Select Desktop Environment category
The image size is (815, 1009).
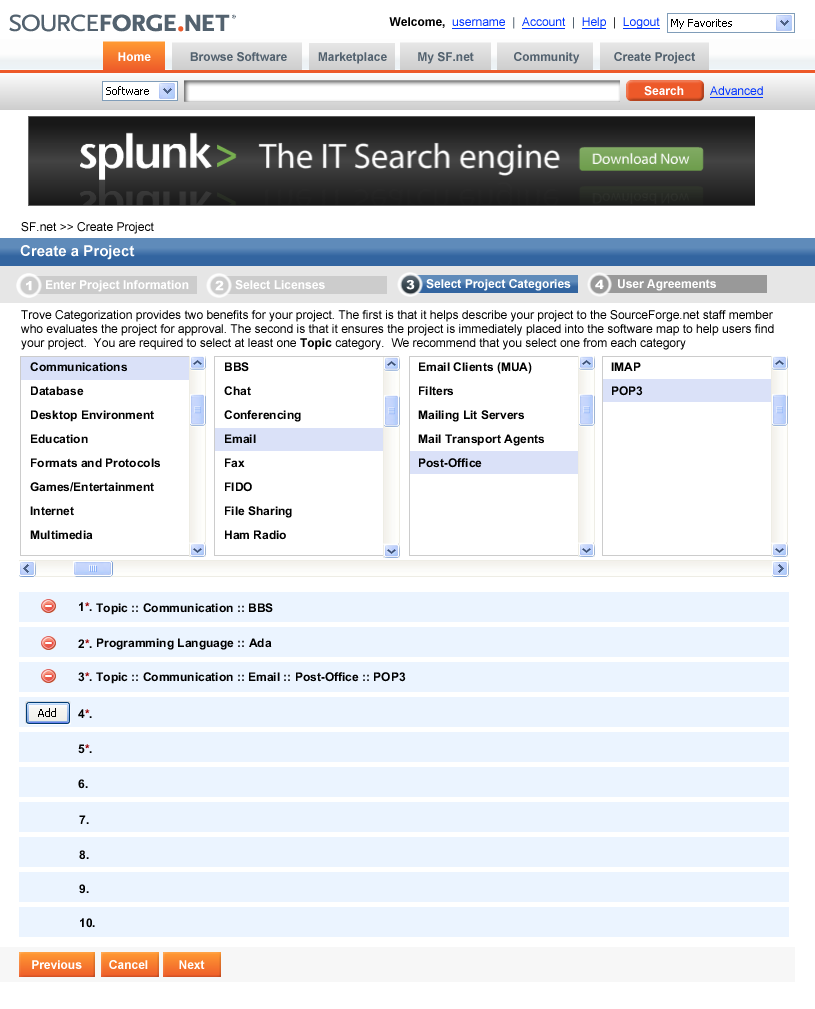tap(105, 415)
